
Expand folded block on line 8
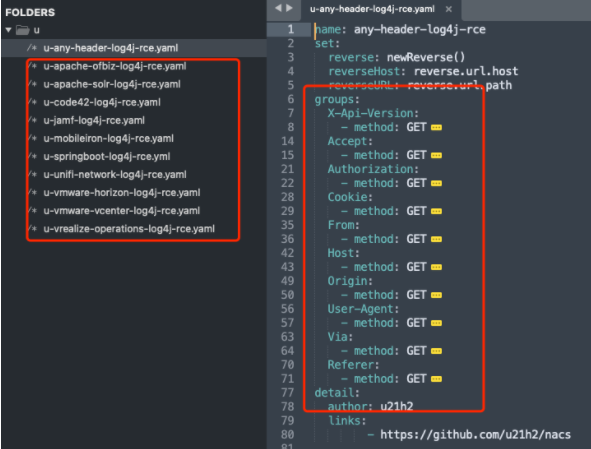coord(436,127)
